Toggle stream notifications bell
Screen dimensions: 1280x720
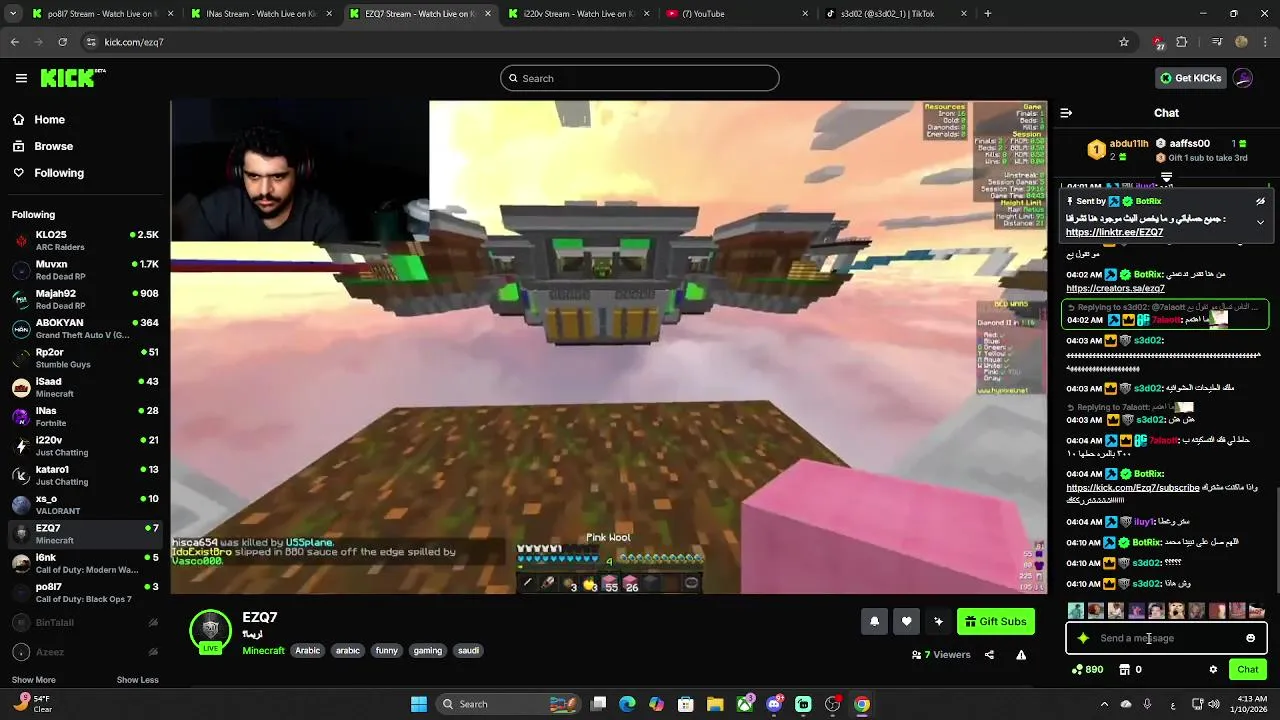[874, 621]
